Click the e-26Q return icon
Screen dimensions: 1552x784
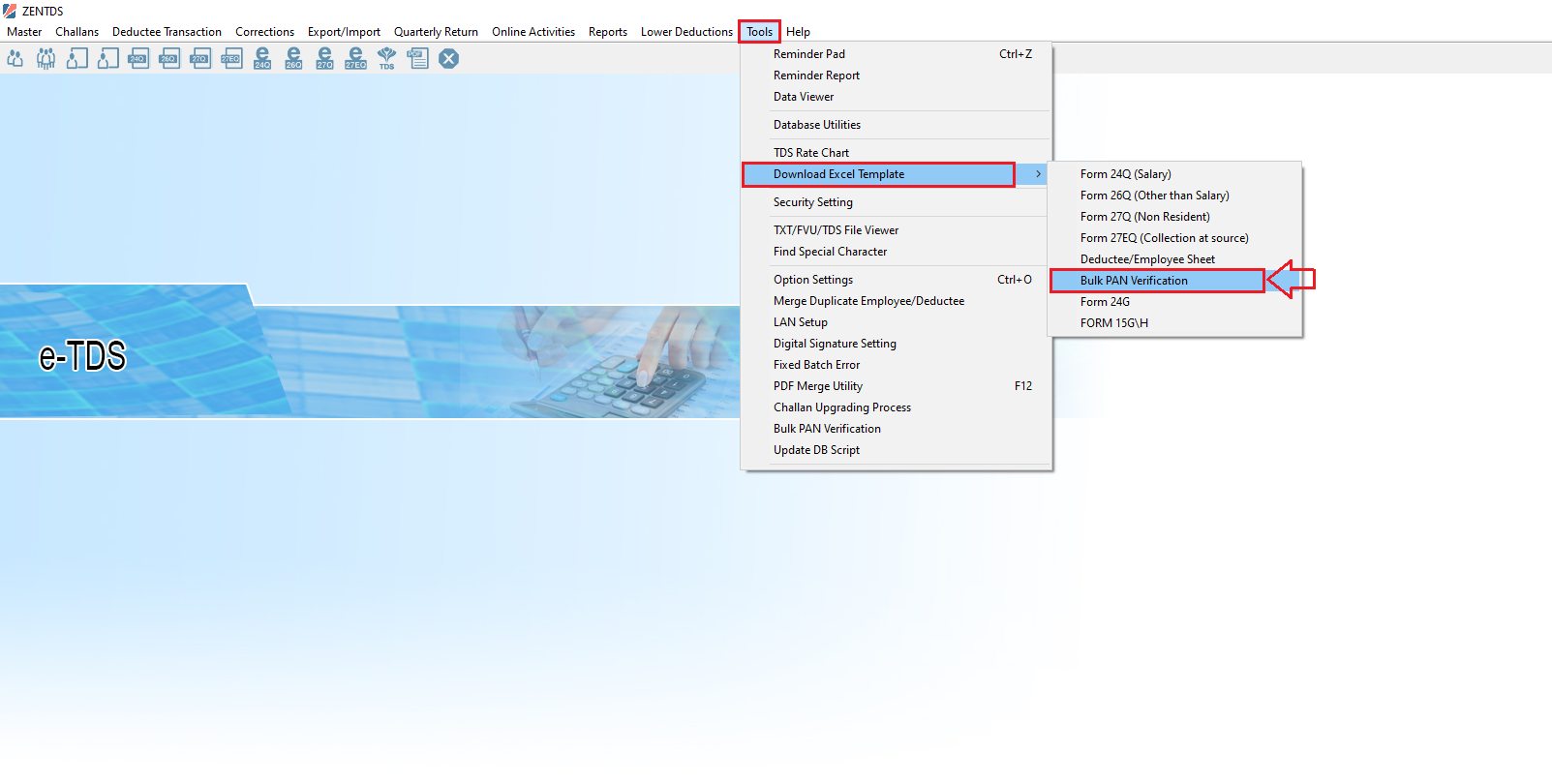click(x=293, y=58)
